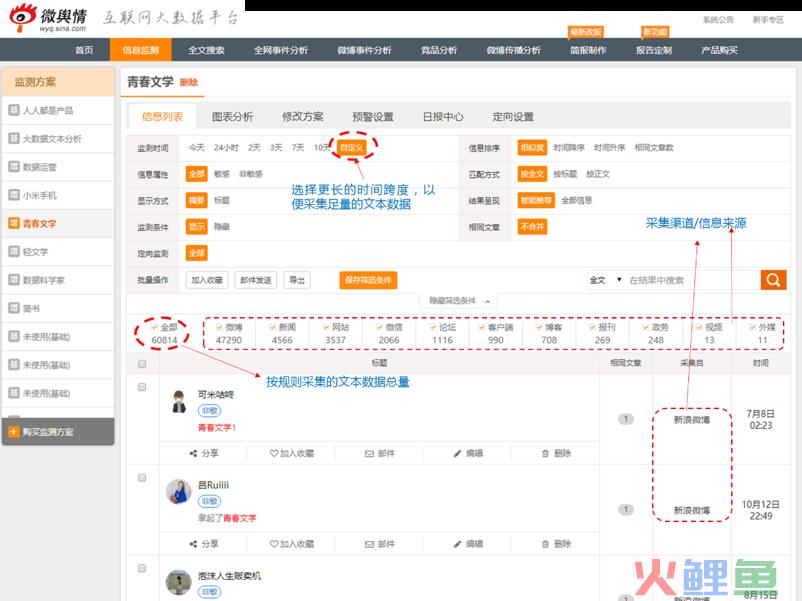Viewport: 802px width, 601px height.
Task: Click the envelope icon in the 10月12日 row
Action: (x=369, y=544)
